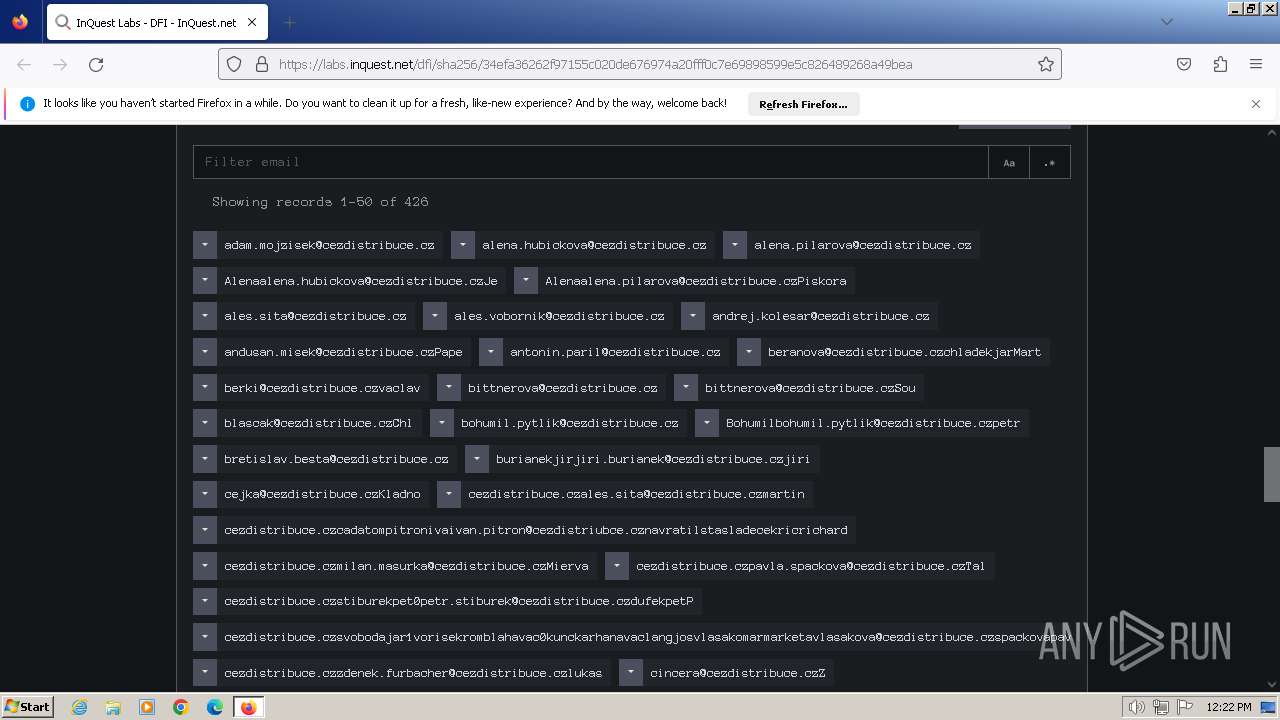1280x720 pixels.
Task: Launch Microsoft Edge from taskbar
Action: pyautogui.click(x=215, y=707)
